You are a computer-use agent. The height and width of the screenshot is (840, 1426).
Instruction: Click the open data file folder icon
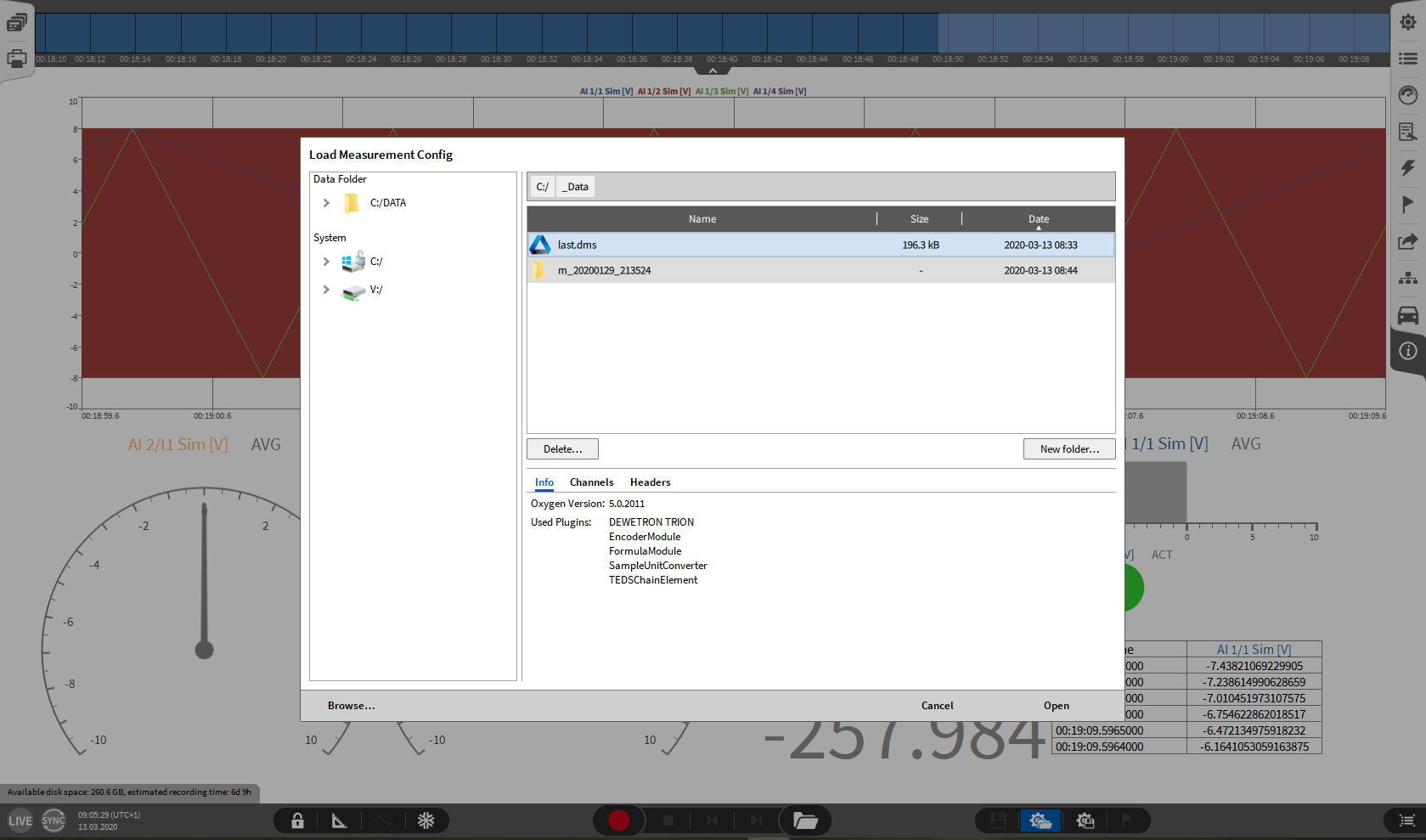click(804, 820)
